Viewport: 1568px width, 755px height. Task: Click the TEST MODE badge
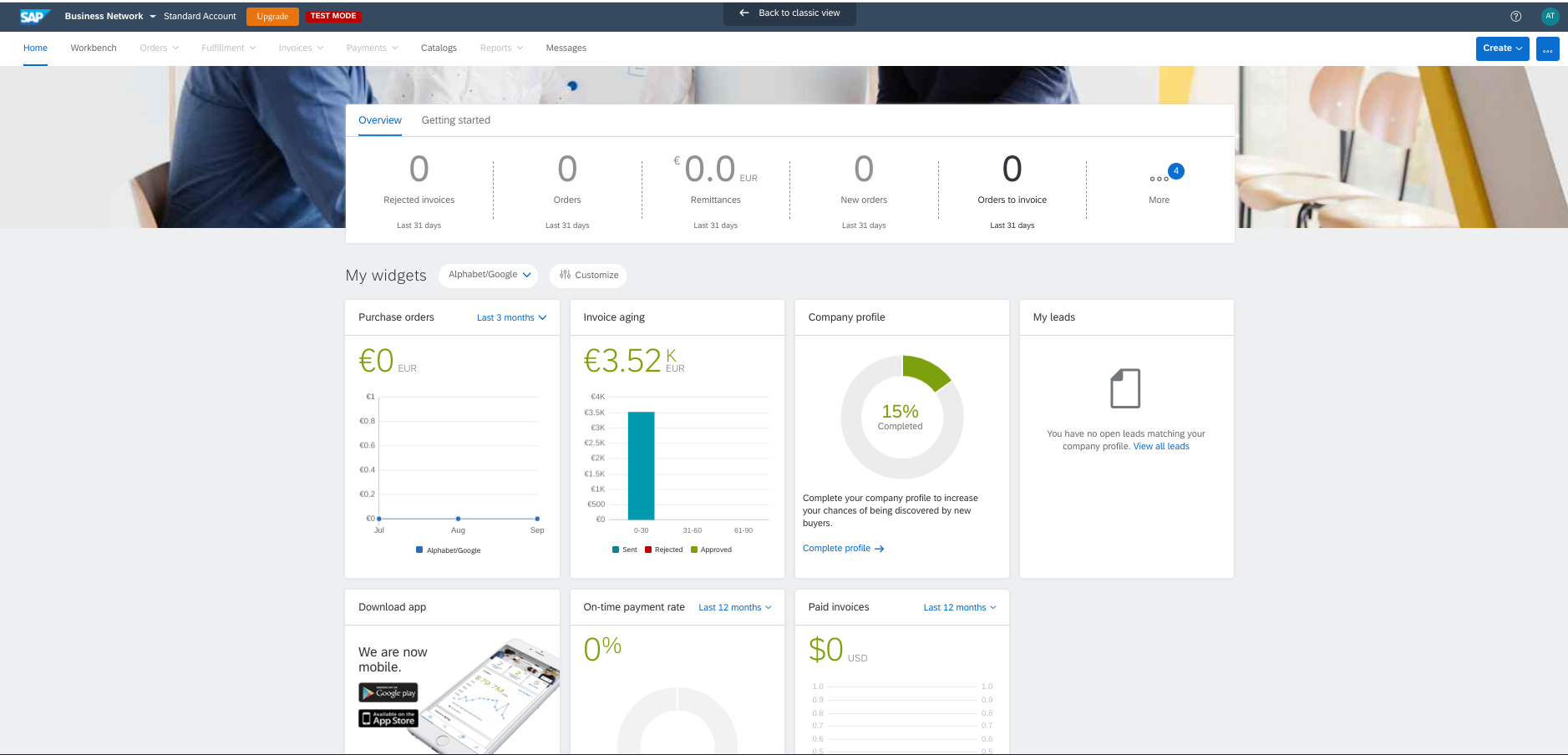(333, 16)
